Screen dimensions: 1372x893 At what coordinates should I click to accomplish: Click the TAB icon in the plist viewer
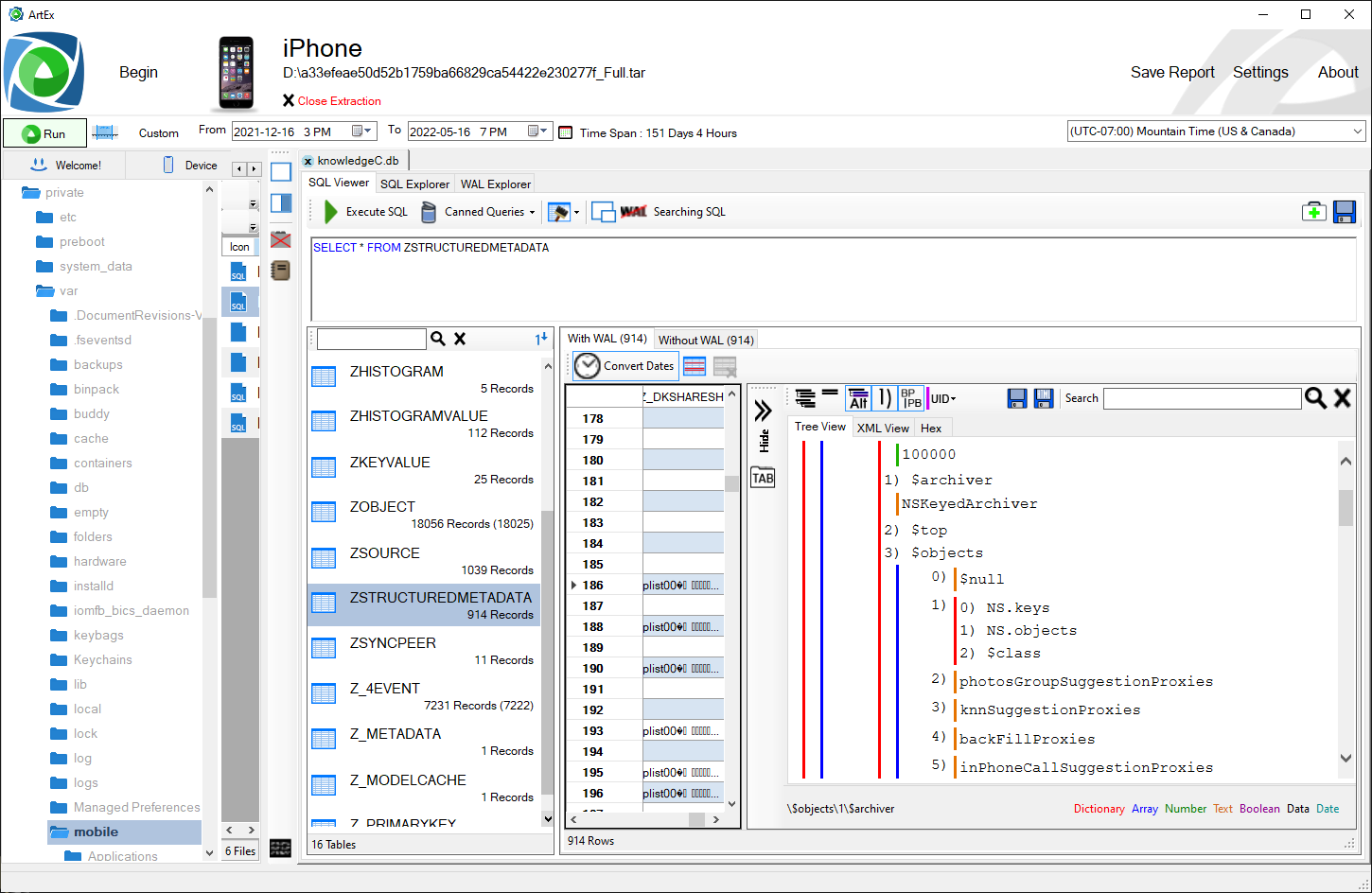click(763, 478)
